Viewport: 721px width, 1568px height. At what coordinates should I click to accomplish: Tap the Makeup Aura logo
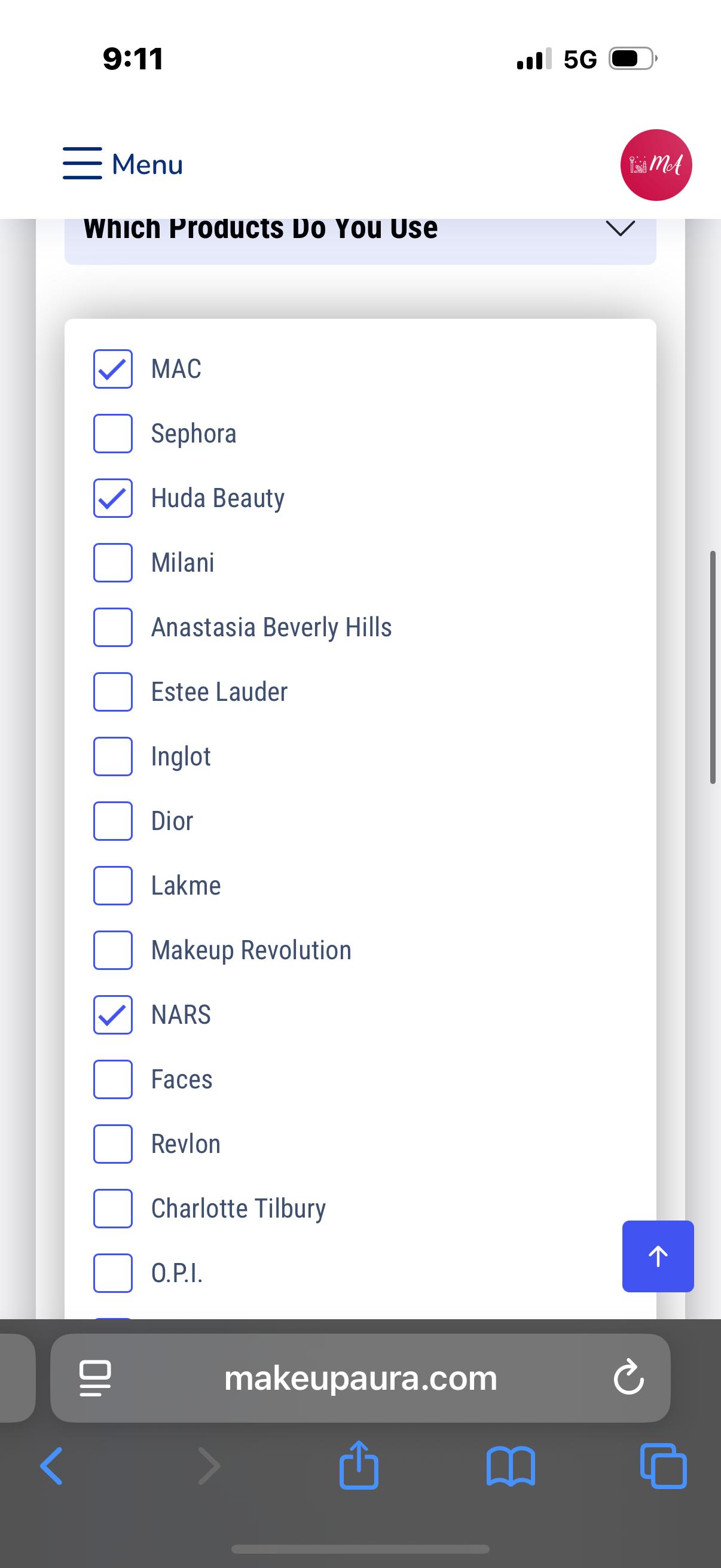(x=656, y=165)
